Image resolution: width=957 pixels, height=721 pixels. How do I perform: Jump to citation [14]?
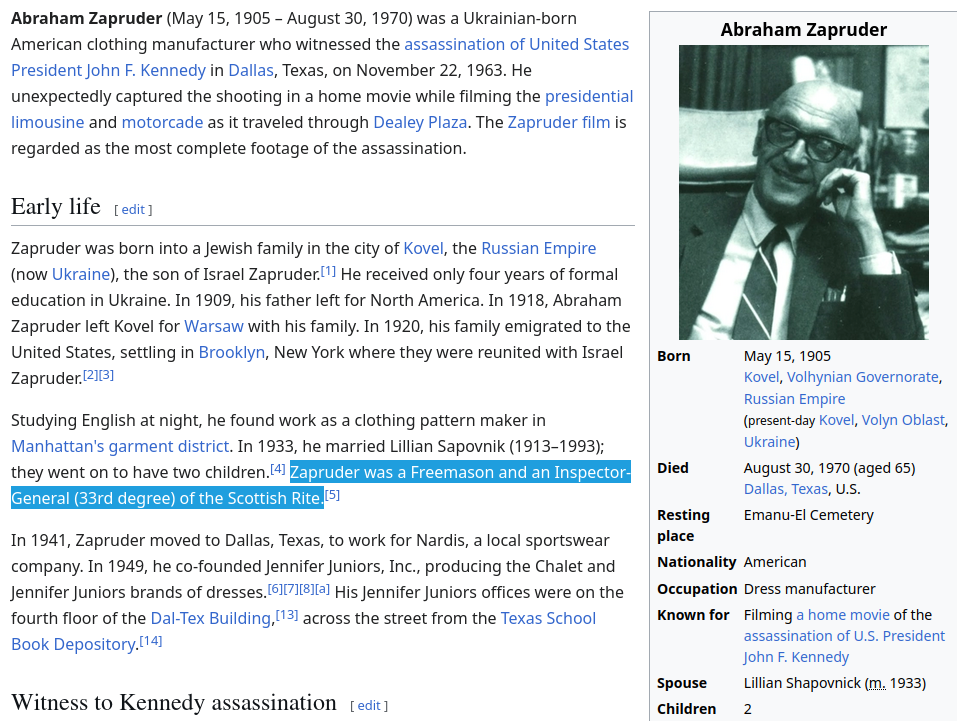coord(151,640)
